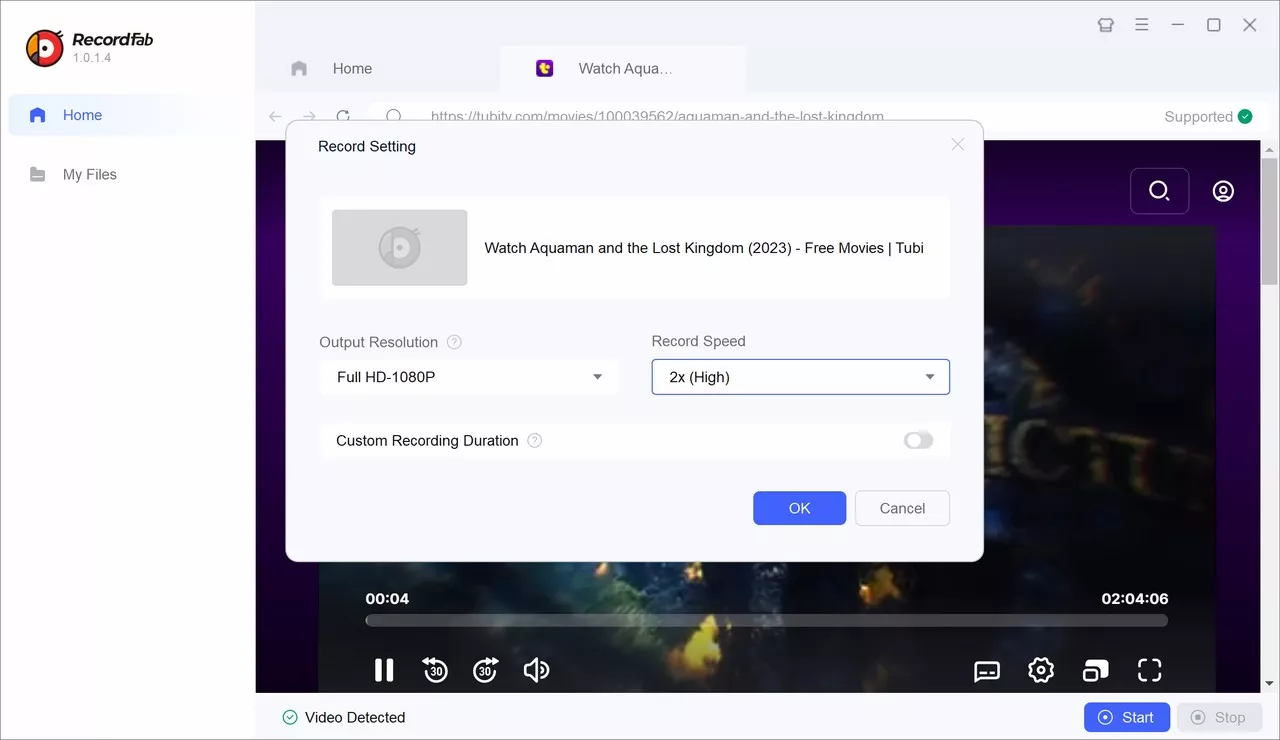1280x740 pixels.
Task: Open the hamburger main menu
Action: click(1142, 25)
